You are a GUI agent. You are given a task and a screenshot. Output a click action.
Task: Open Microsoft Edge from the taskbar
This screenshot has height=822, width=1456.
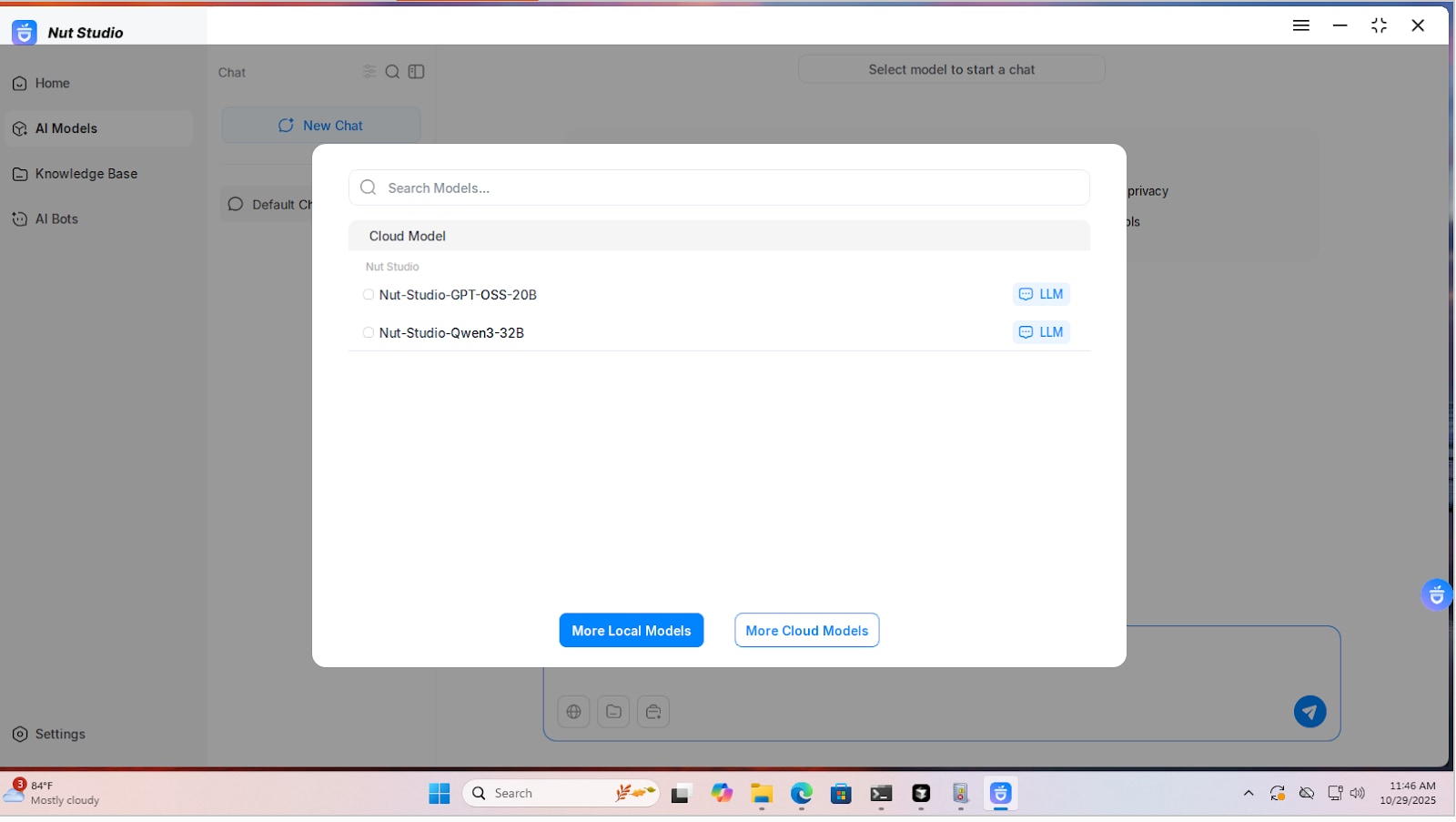(801, 795)
